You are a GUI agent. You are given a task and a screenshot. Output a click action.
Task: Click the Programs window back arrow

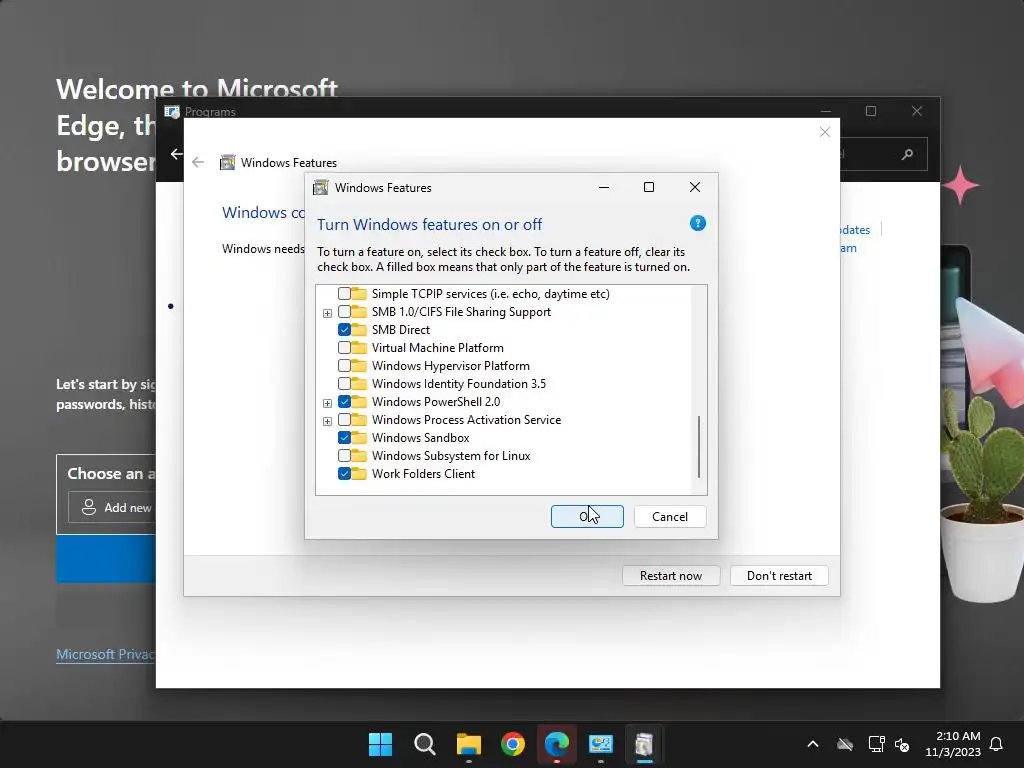point(176,153)
